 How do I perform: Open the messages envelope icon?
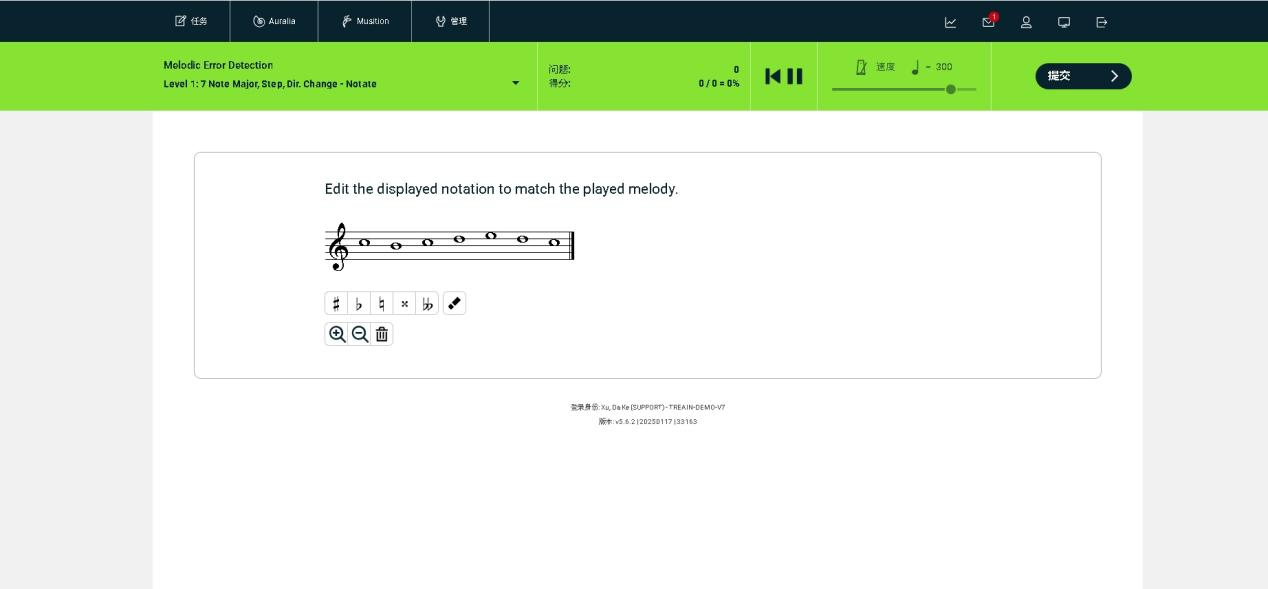click(x=989, y=22)
